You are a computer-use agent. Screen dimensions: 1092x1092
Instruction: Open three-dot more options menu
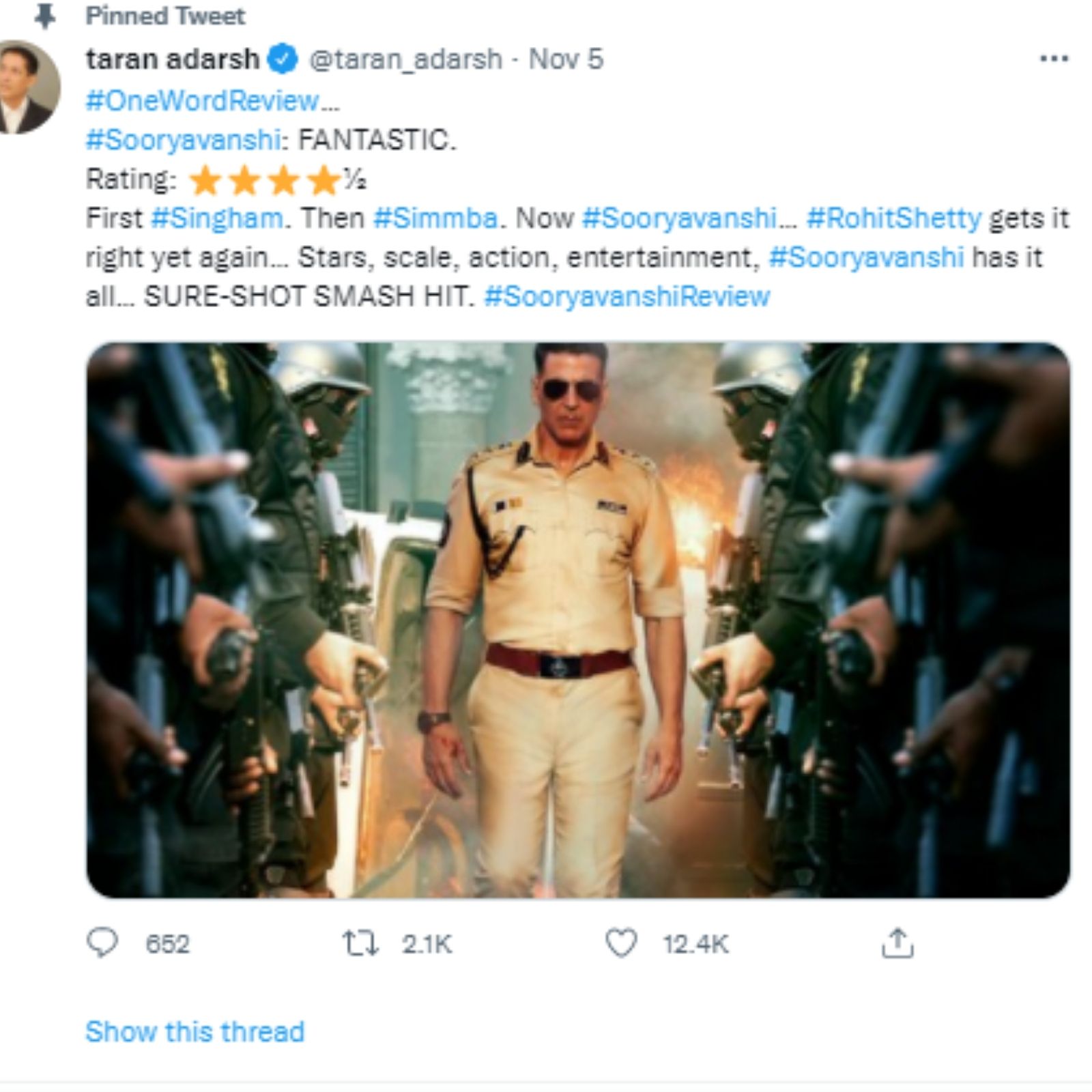pos(1053,59)
